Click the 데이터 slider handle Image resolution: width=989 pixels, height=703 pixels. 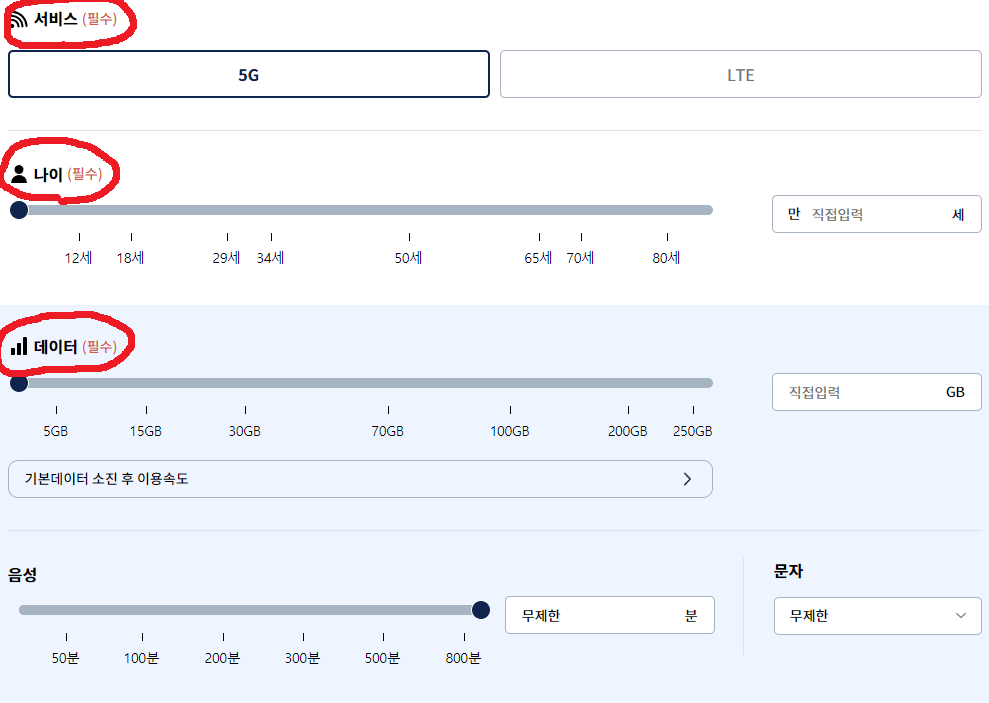pyautogui.click(x=19, y=382)
